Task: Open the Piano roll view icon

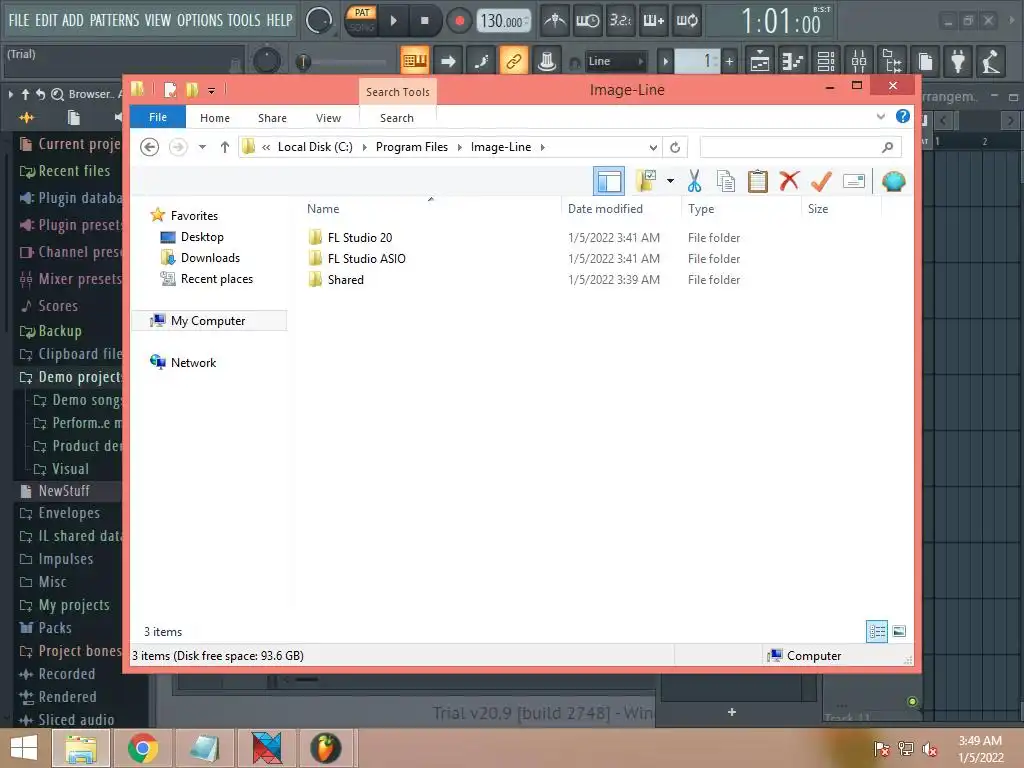Action: (x=793, y=61)
